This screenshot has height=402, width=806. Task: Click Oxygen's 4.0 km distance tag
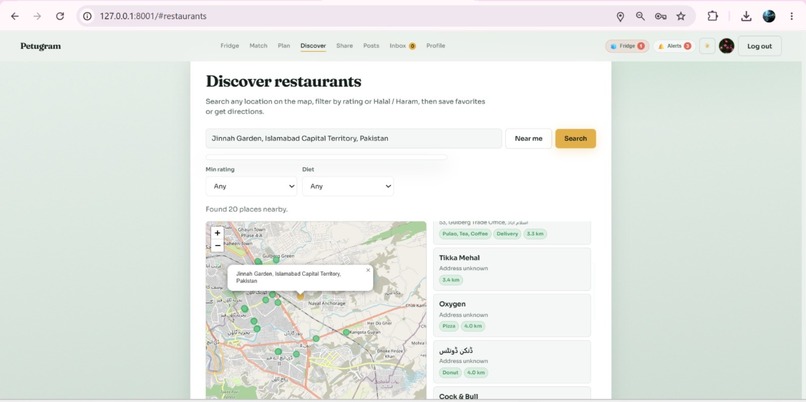[473, 326]
